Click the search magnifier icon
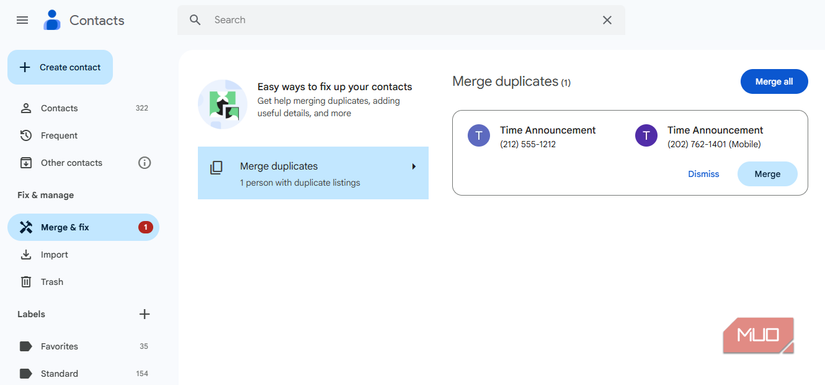Screen dimensions: 825x385 195,20
